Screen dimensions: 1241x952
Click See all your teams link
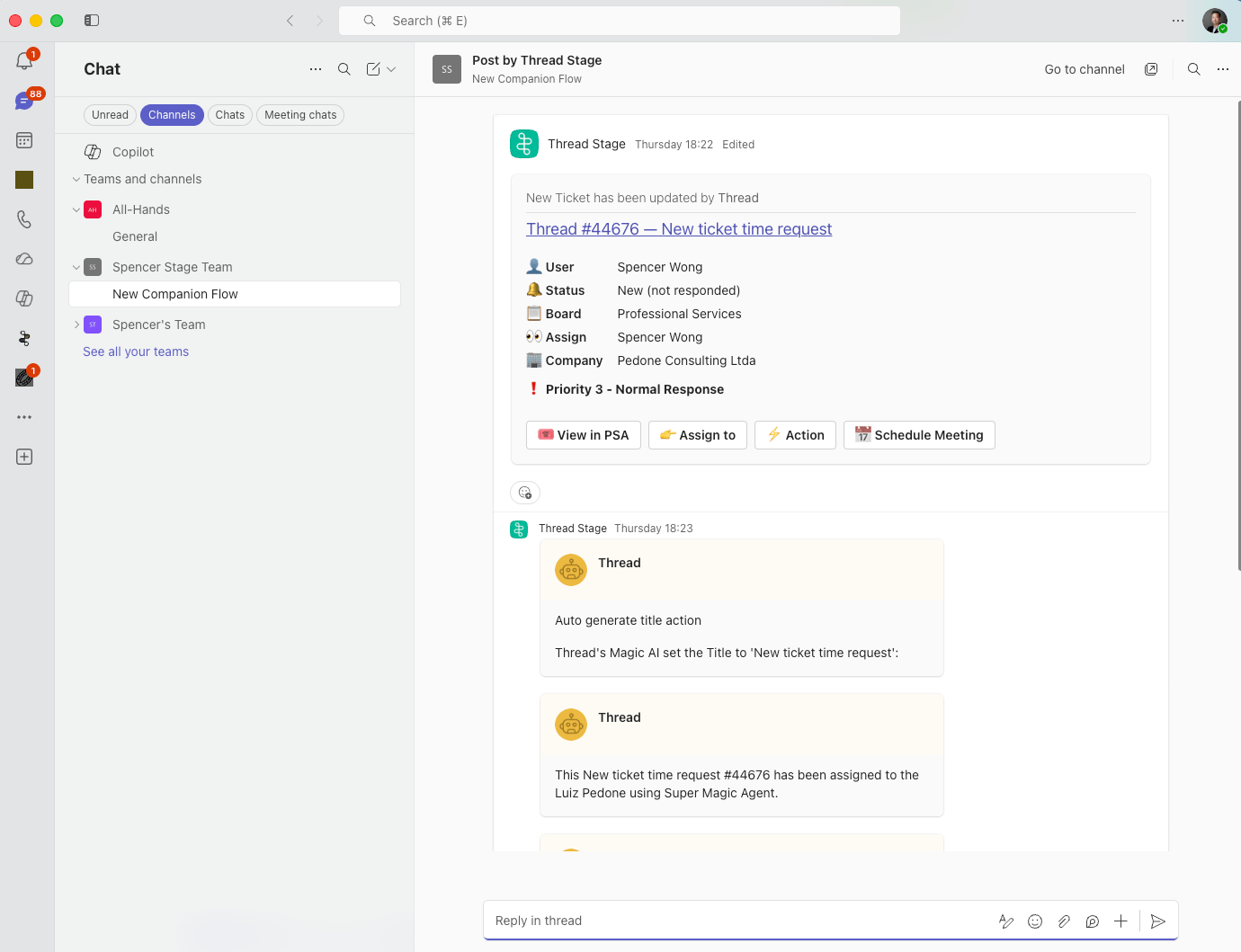point(136,351)
